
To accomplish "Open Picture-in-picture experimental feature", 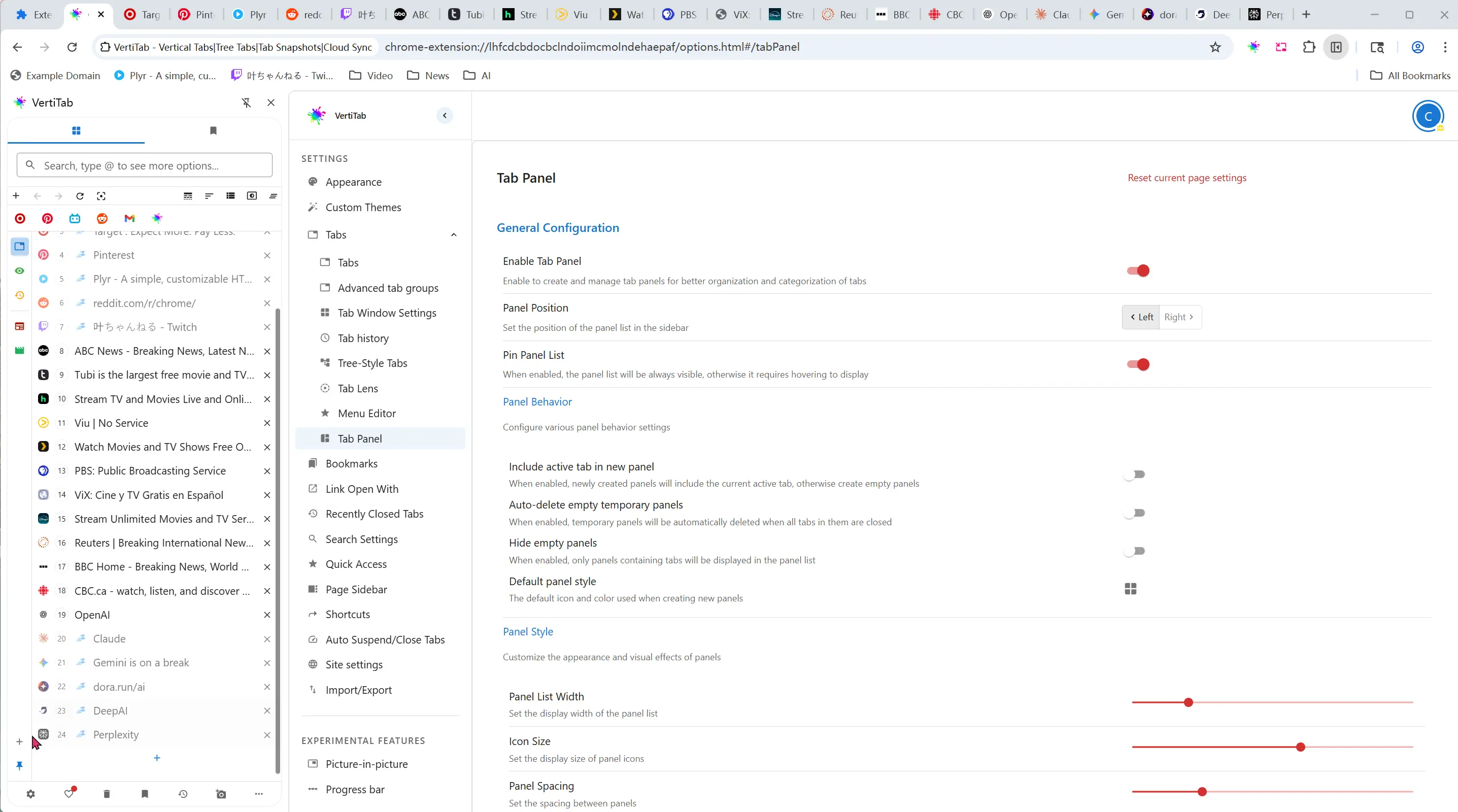I will [380, 764].
